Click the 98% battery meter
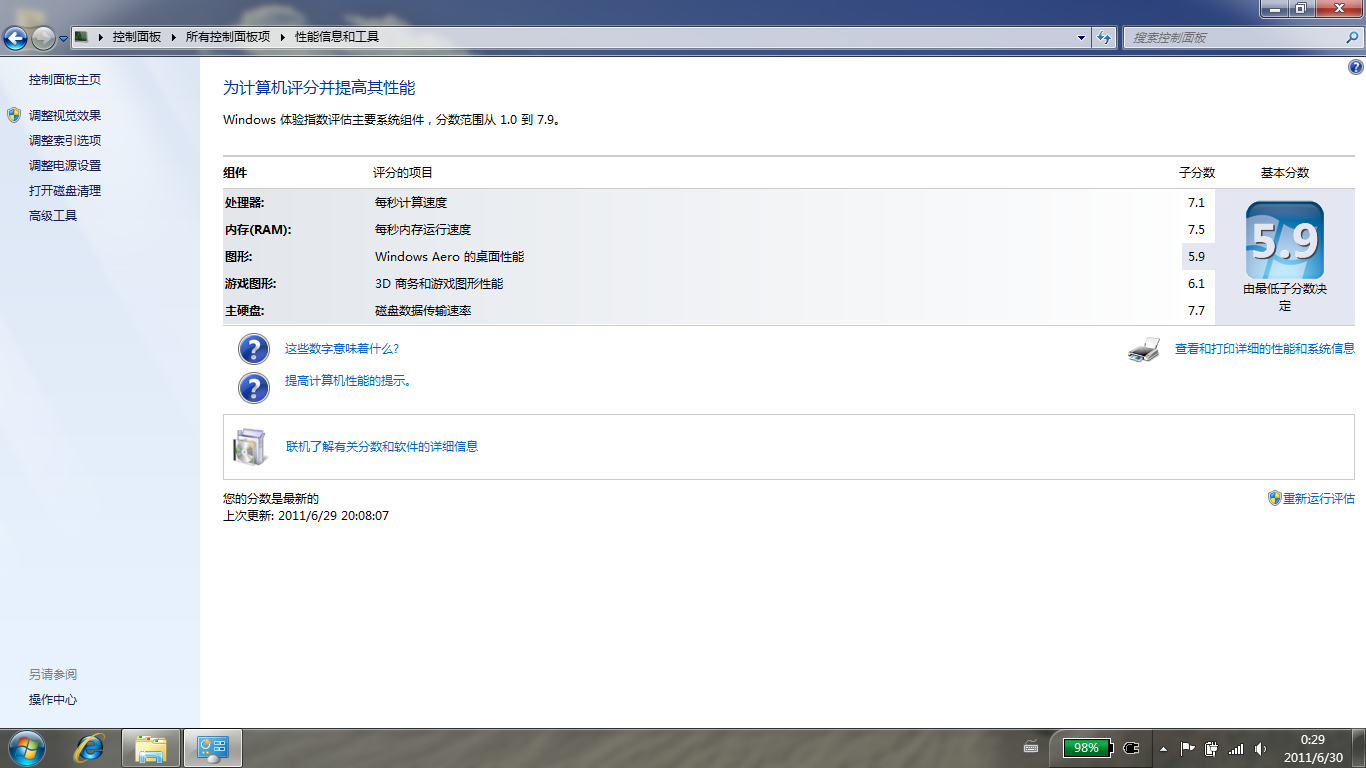 tap(1086, 748)
